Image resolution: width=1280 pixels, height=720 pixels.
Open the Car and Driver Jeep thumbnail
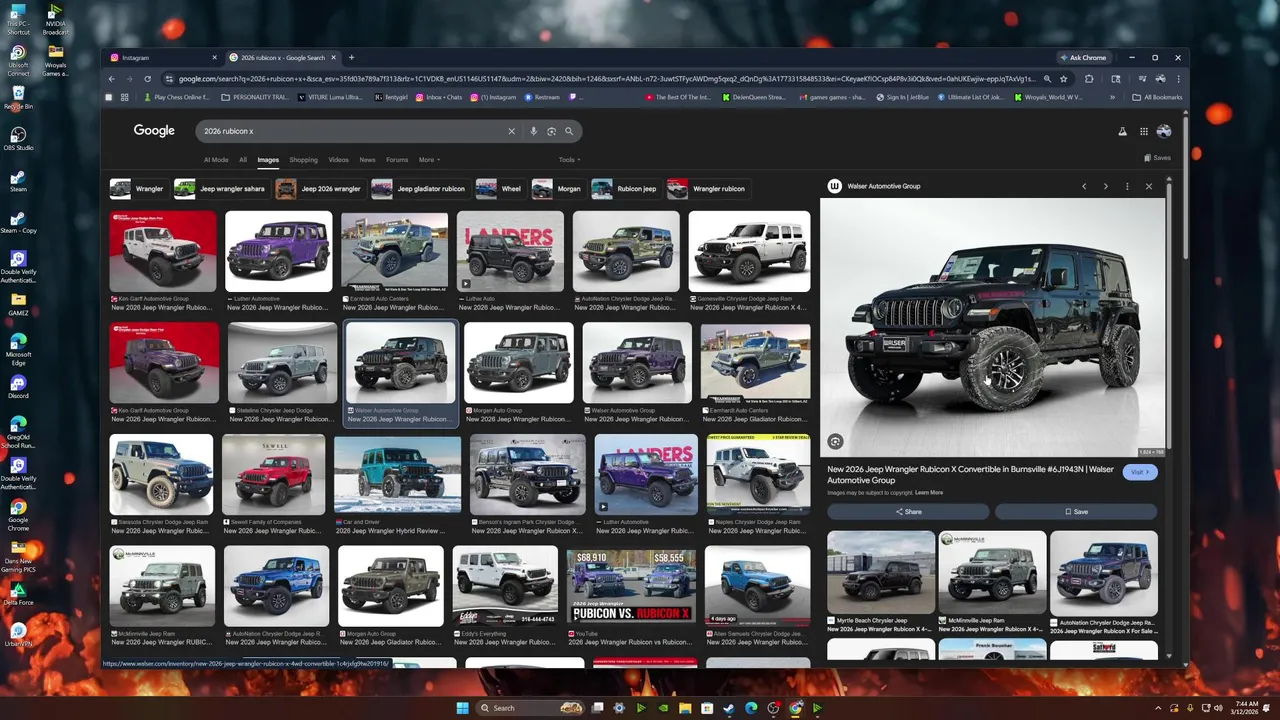coord(397,474)
